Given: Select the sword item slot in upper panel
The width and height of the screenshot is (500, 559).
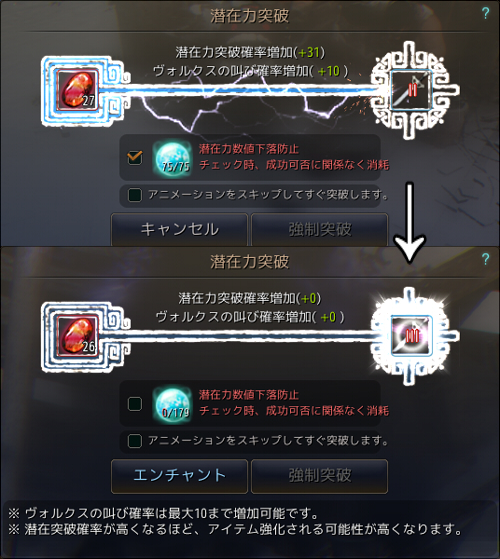Looking at the screenshot, I should click(411, 89).
